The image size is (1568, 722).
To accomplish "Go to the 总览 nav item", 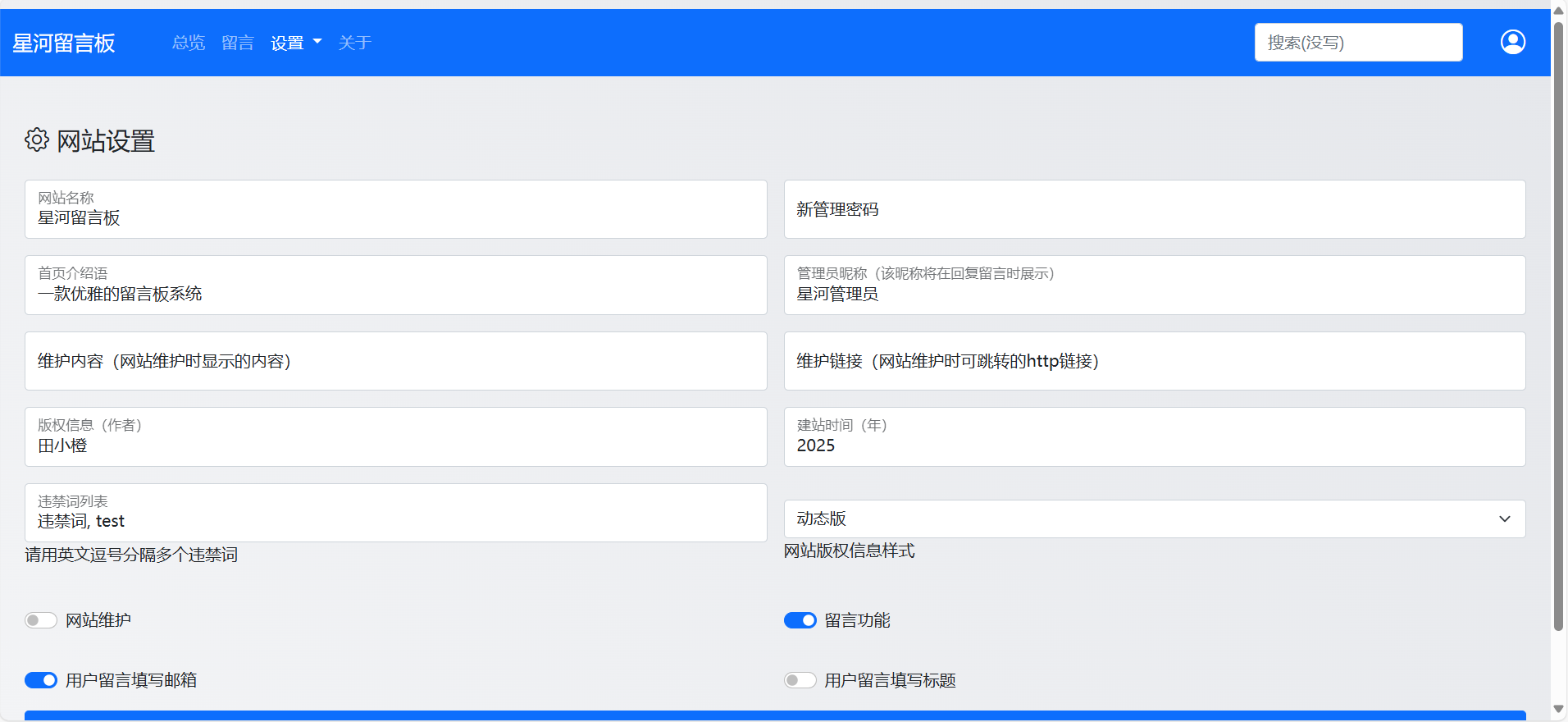I will [x=189, y=43].
